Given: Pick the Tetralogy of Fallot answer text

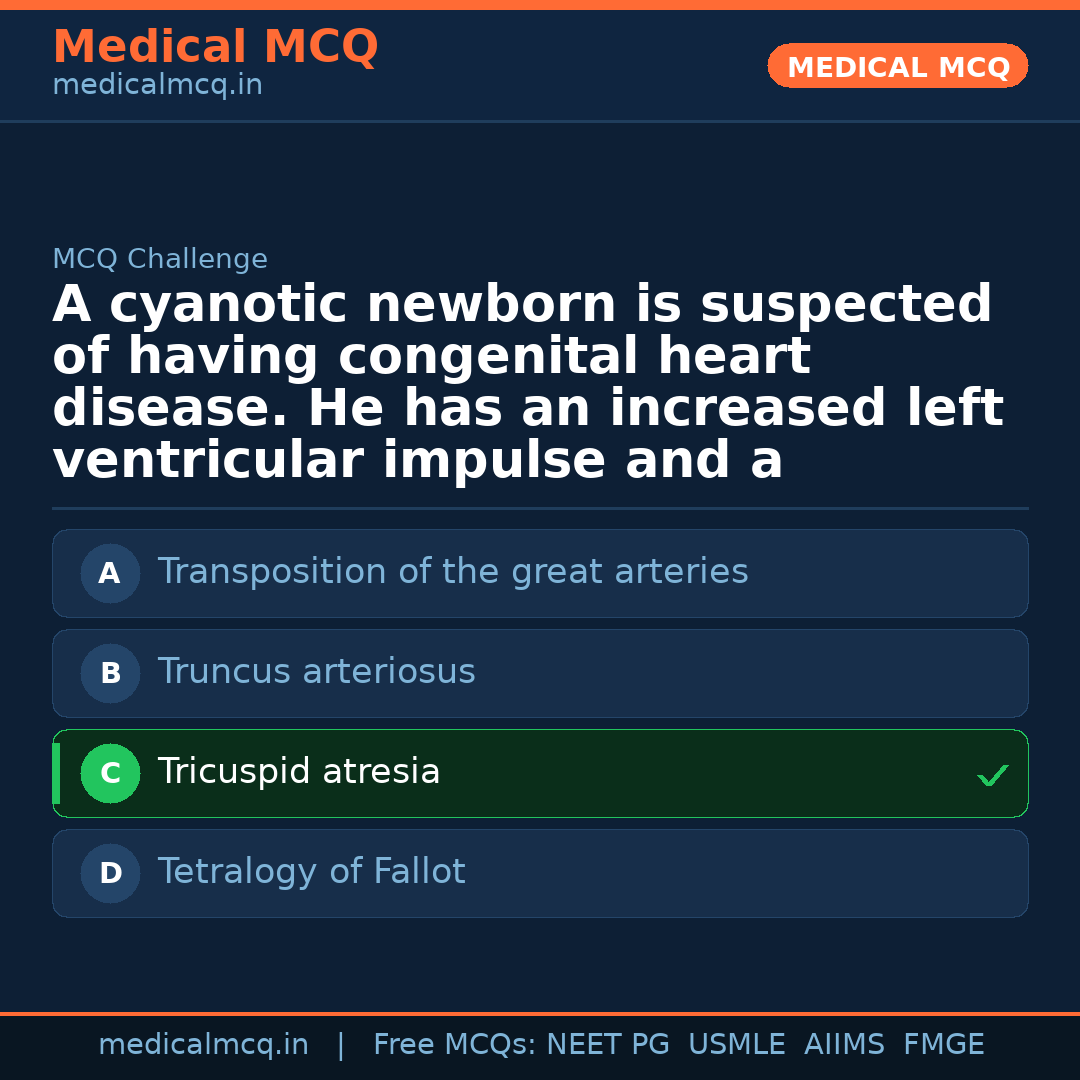Looking at the screenshot, I should 311,872.
